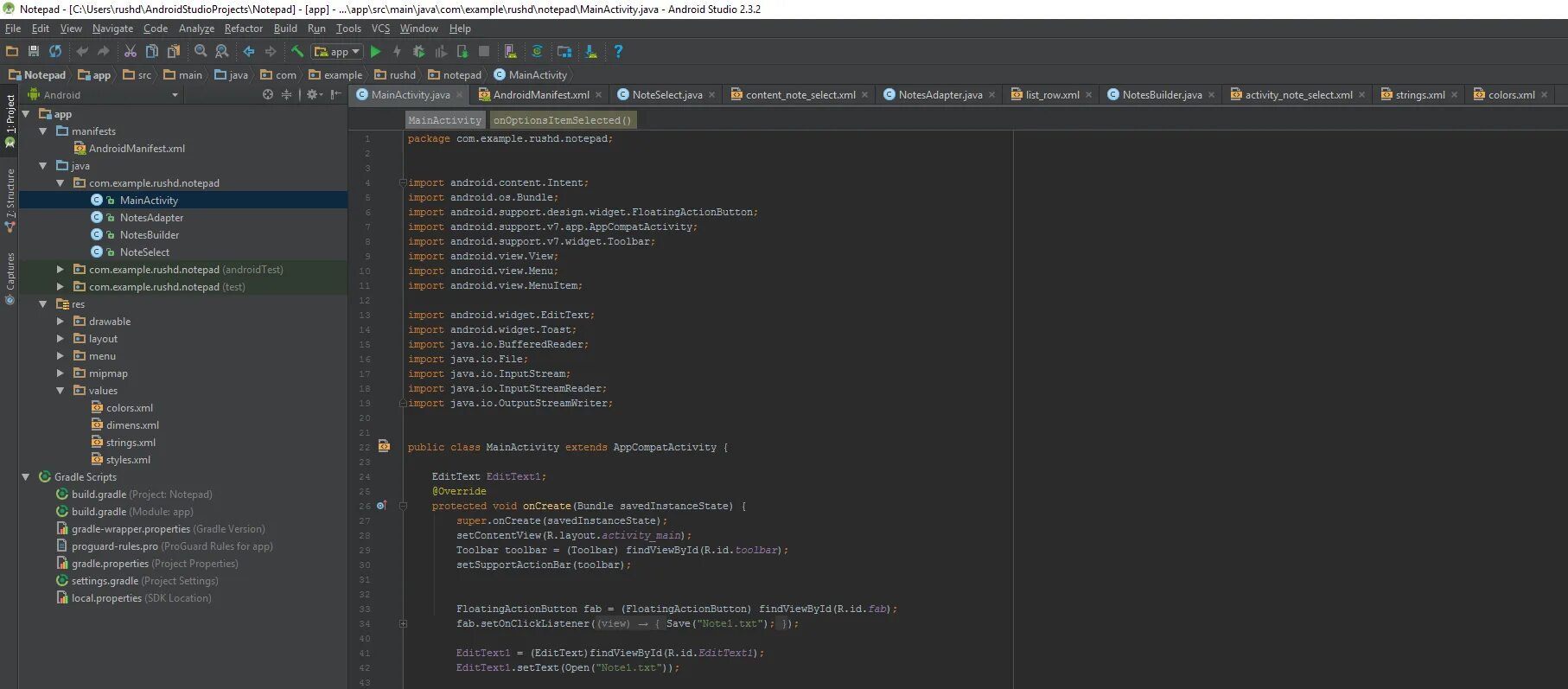
Task: Open the File menu
Action: coord(13,29)
